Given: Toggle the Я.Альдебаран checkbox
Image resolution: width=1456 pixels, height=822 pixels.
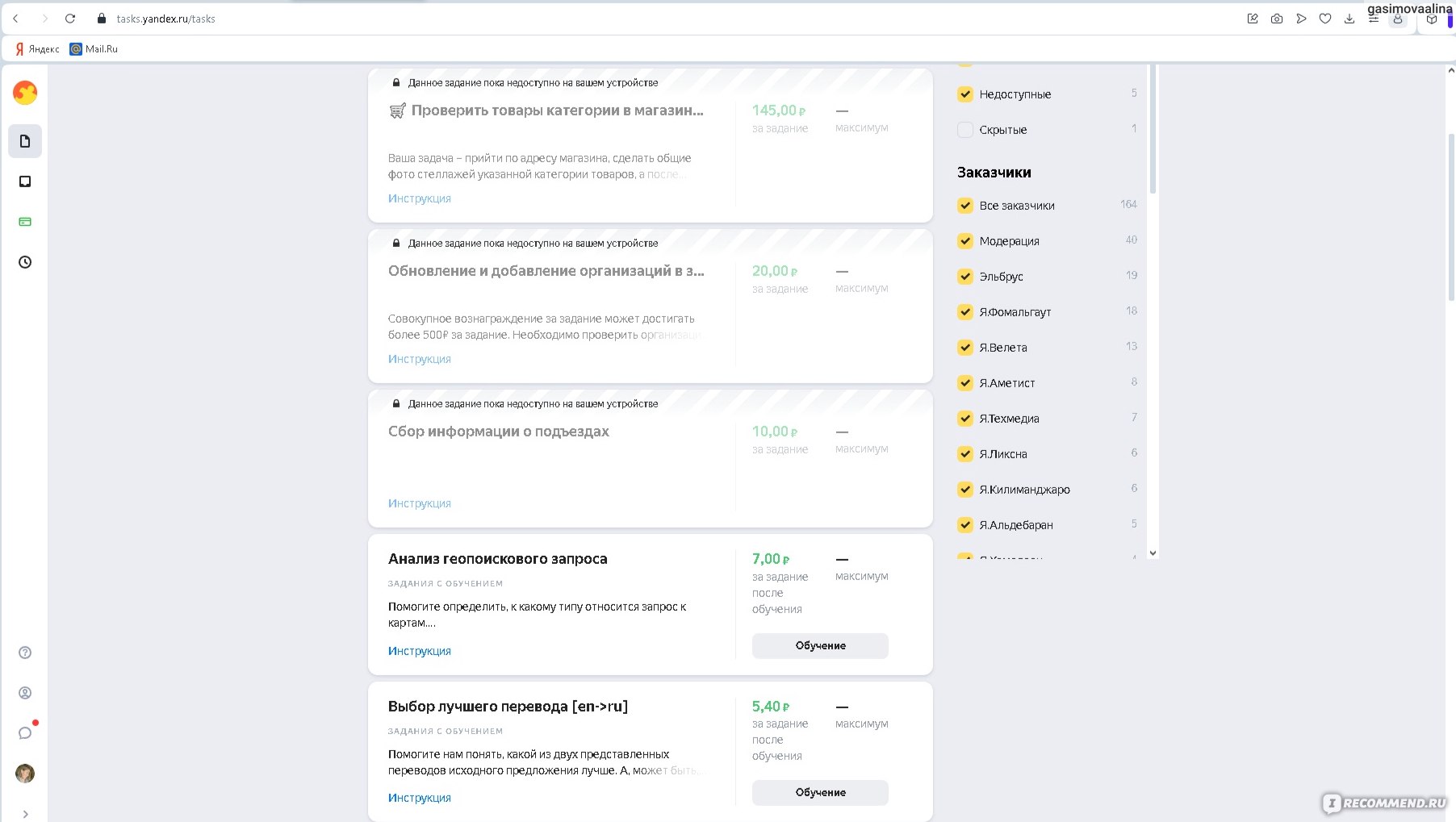Looking at the screenshot, I should (x=965, y=525).
